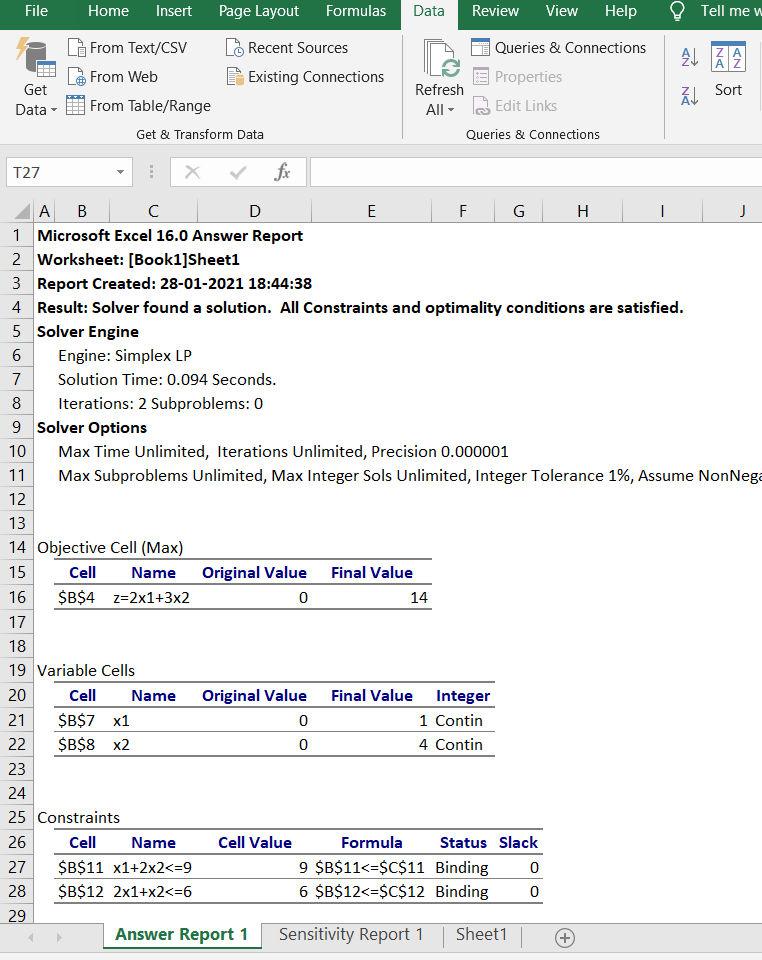
Task: Click Sort Z to A icon
Action: point(689,96)
